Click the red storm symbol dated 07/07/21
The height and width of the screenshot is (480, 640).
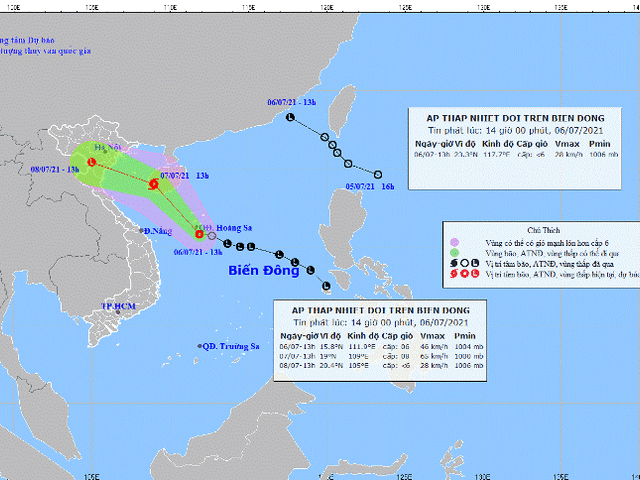pyautogui.click(x=152, y=184)
